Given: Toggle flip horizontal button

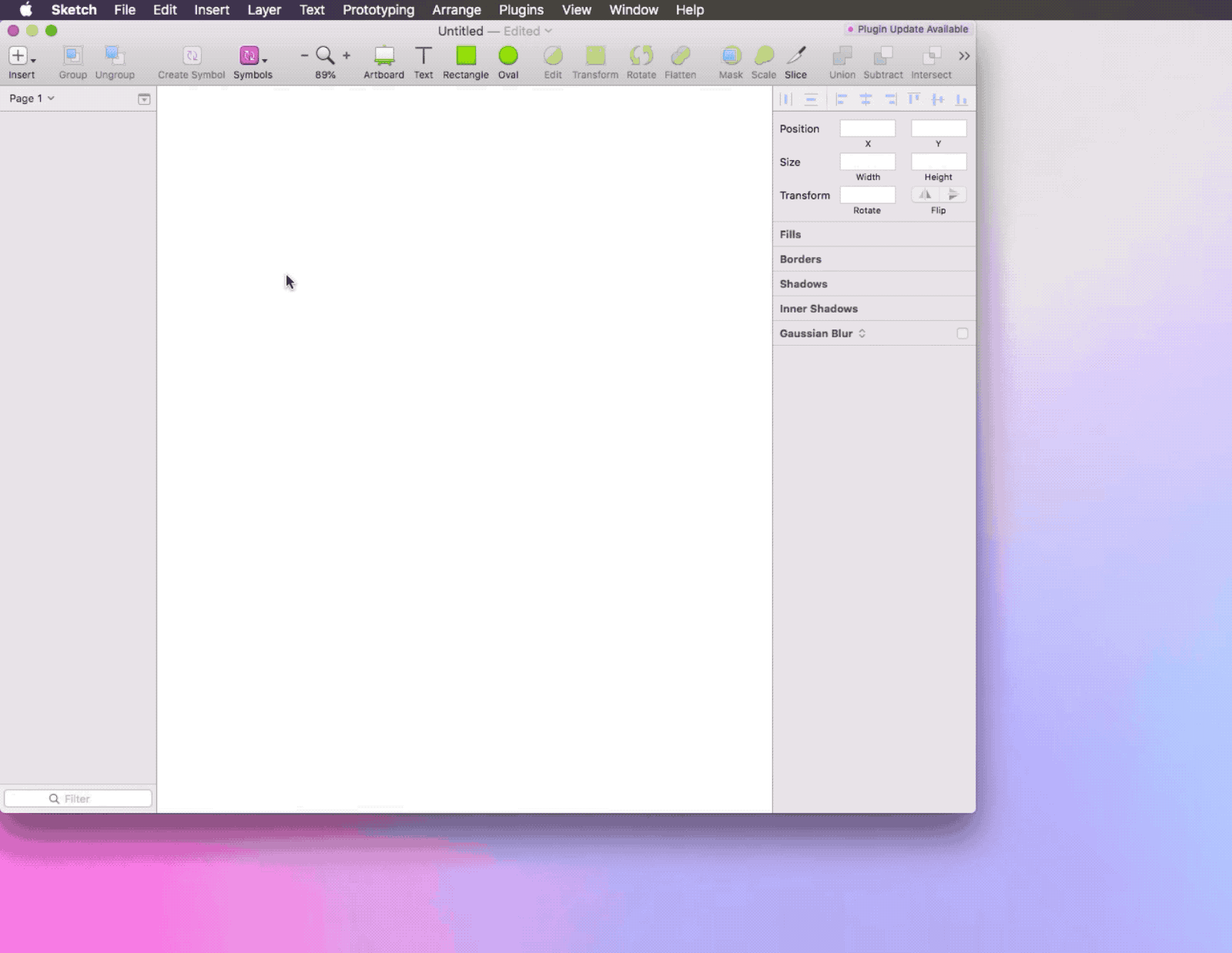Looking at the screenshot, I should [925, 195].
